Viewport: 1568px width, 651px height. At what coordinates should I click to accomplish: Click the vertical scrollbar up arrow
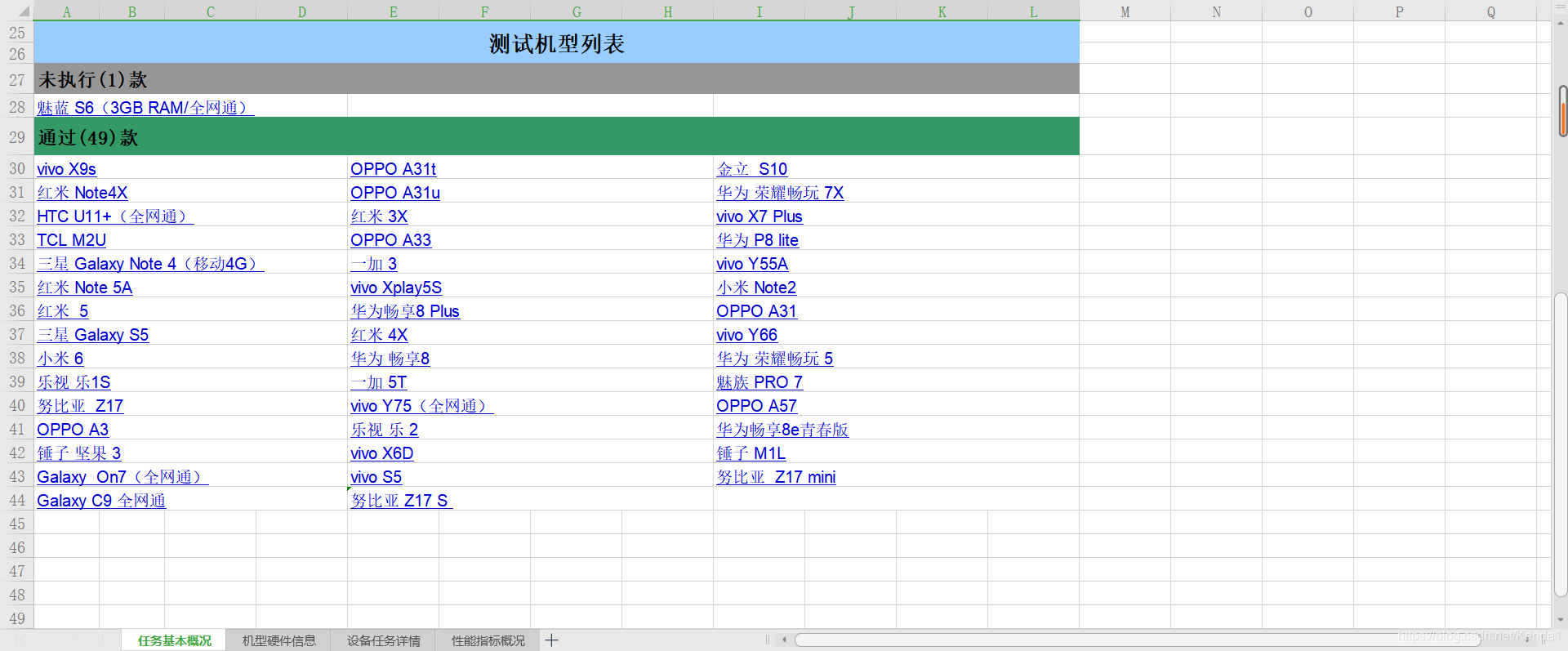pos(1561,23)
